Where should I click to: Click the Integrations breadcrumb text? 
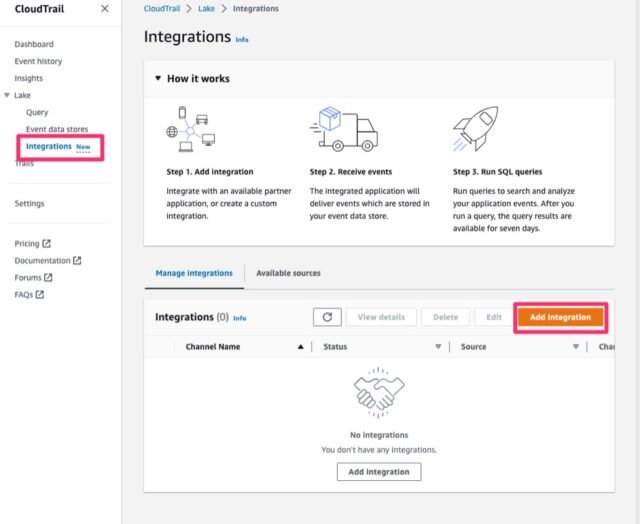point(256,8)
